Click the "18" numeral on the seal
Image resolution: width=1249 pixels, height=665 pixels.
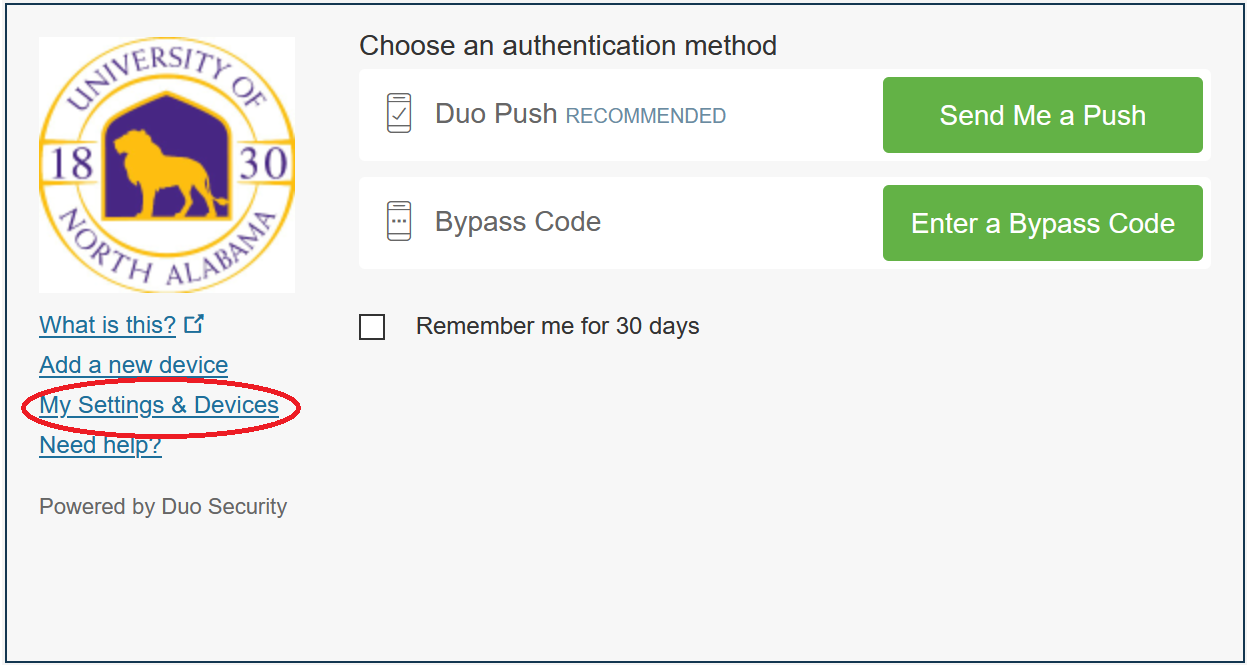click(71, 163)
